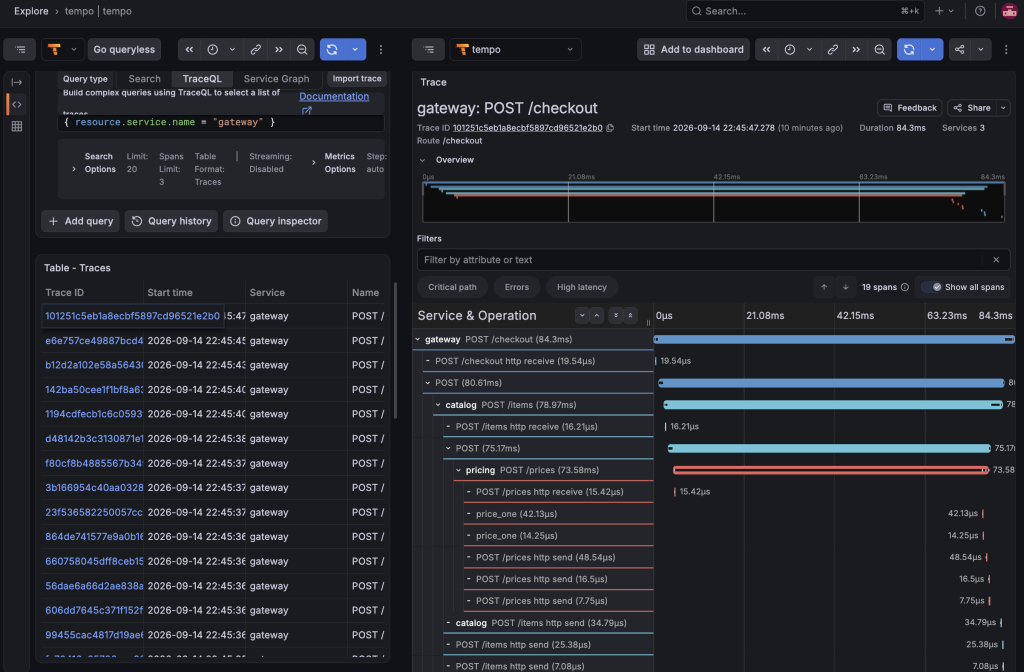
Task: Open the help icon in top bar
Action: [x=980, y=11]
